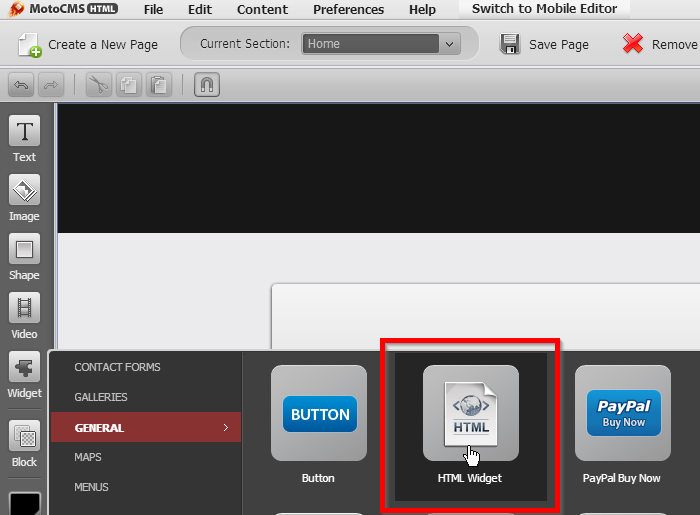Screen dimensions: 700x515
Task: Add the Button widget
Action: pyautogui.click(x=319, y=413)
